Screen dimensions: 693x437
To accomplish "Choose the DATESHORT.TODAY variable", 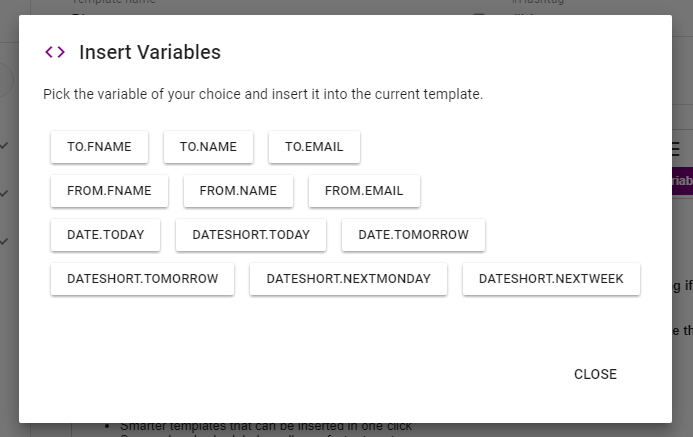I will (251, 235).
